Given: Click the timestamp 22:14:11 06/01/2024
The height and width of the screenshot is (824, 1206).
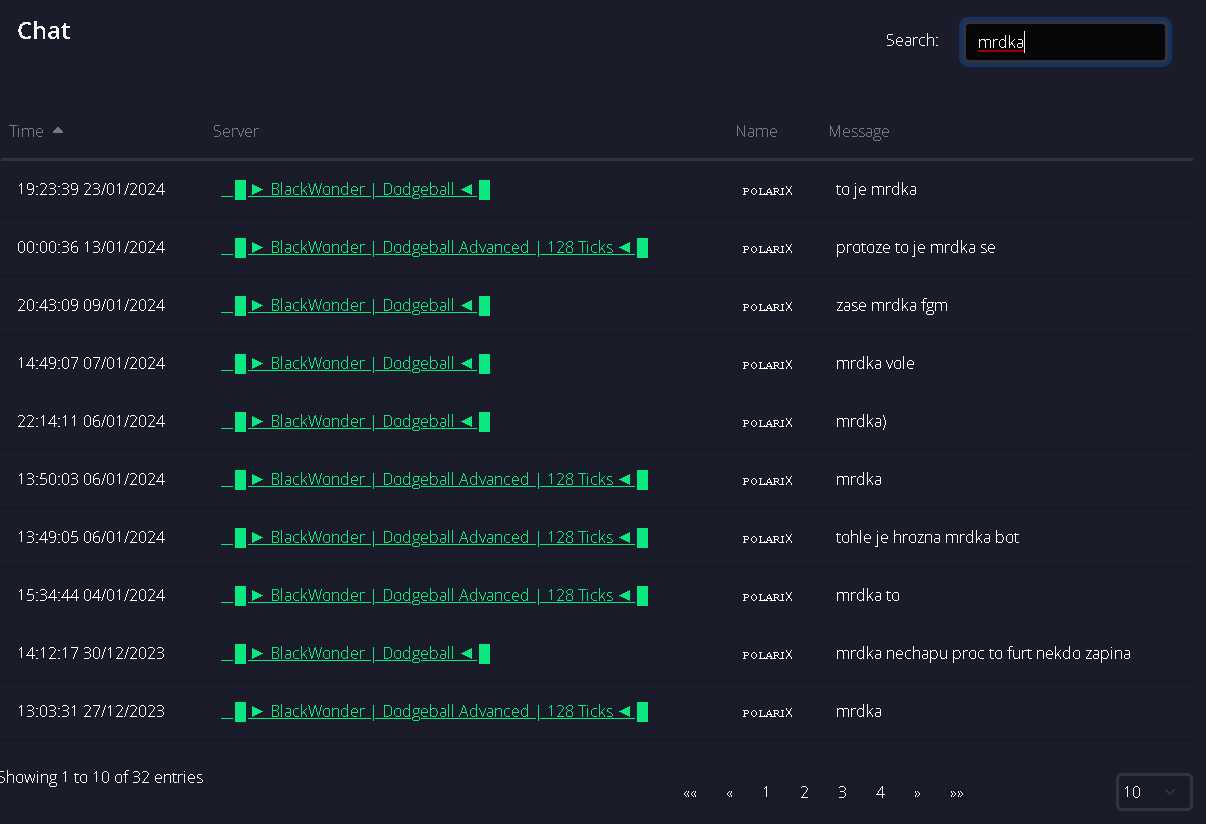Looking at the screenshot, I should click(x=91, y=421).
